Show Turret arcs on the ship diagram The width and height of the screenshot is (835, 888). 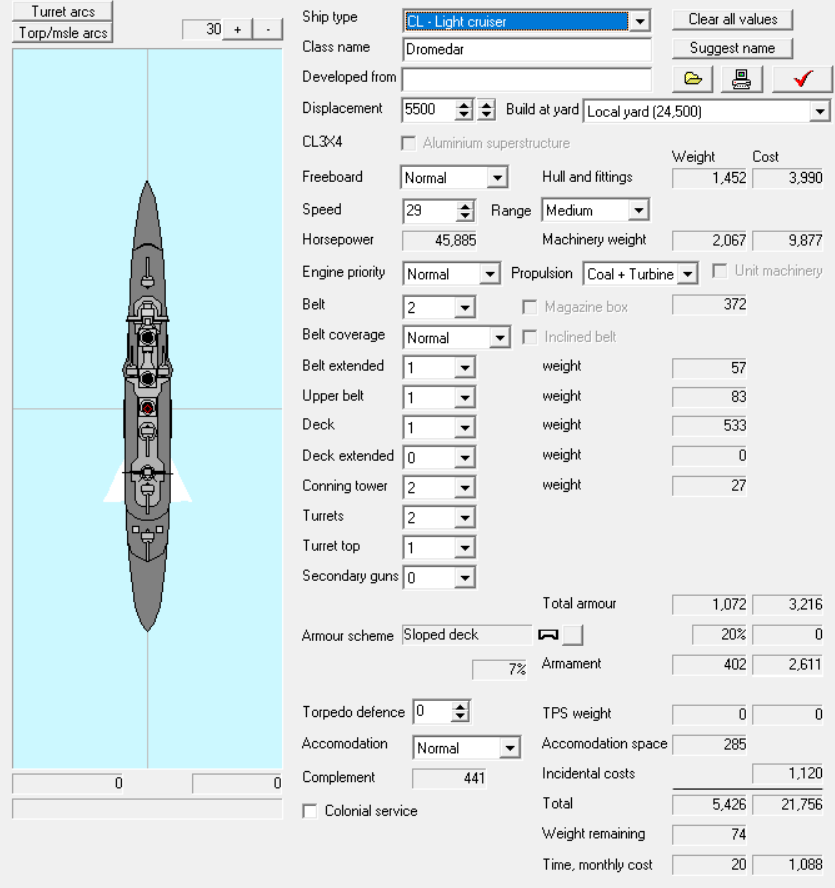point(62,11)
